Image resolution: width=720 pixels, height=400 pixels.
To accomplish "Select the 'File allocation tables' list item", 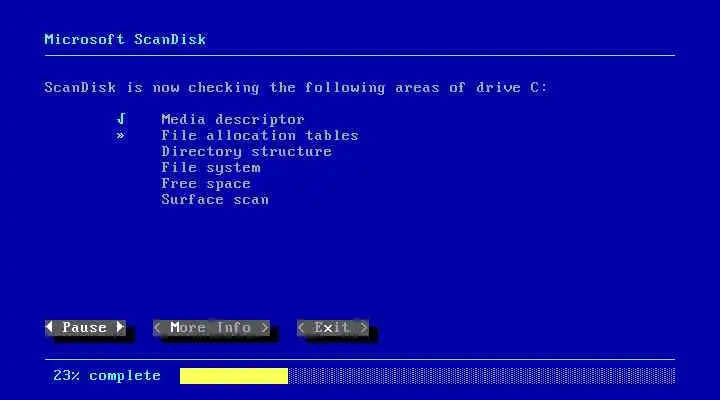I will pyautogui.click(x=260, y=135).
